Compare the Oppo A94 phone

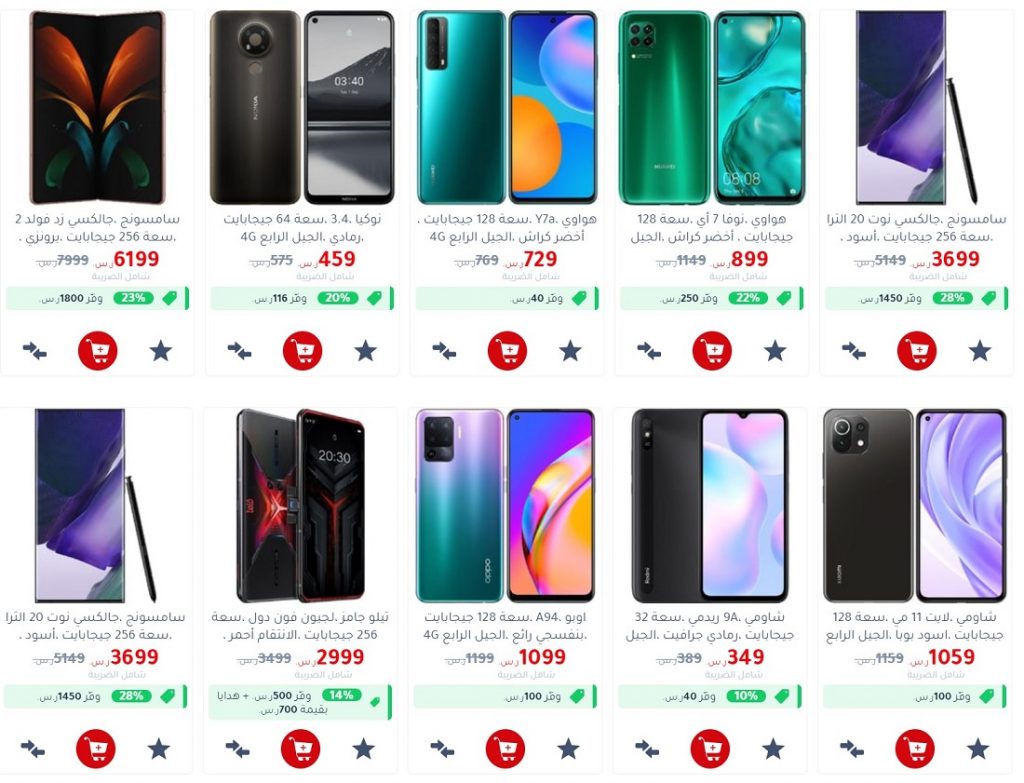pos(443,748)
